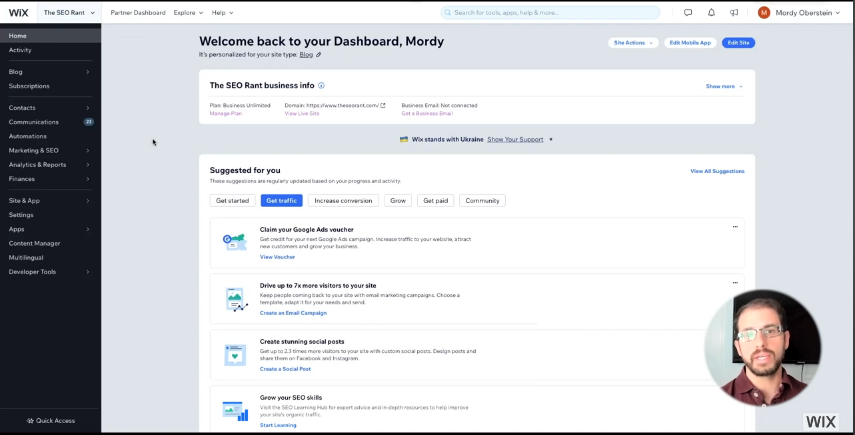855x435 pixels.
Task: Click Create a Social Post link
Action: (x=285, y=369)
